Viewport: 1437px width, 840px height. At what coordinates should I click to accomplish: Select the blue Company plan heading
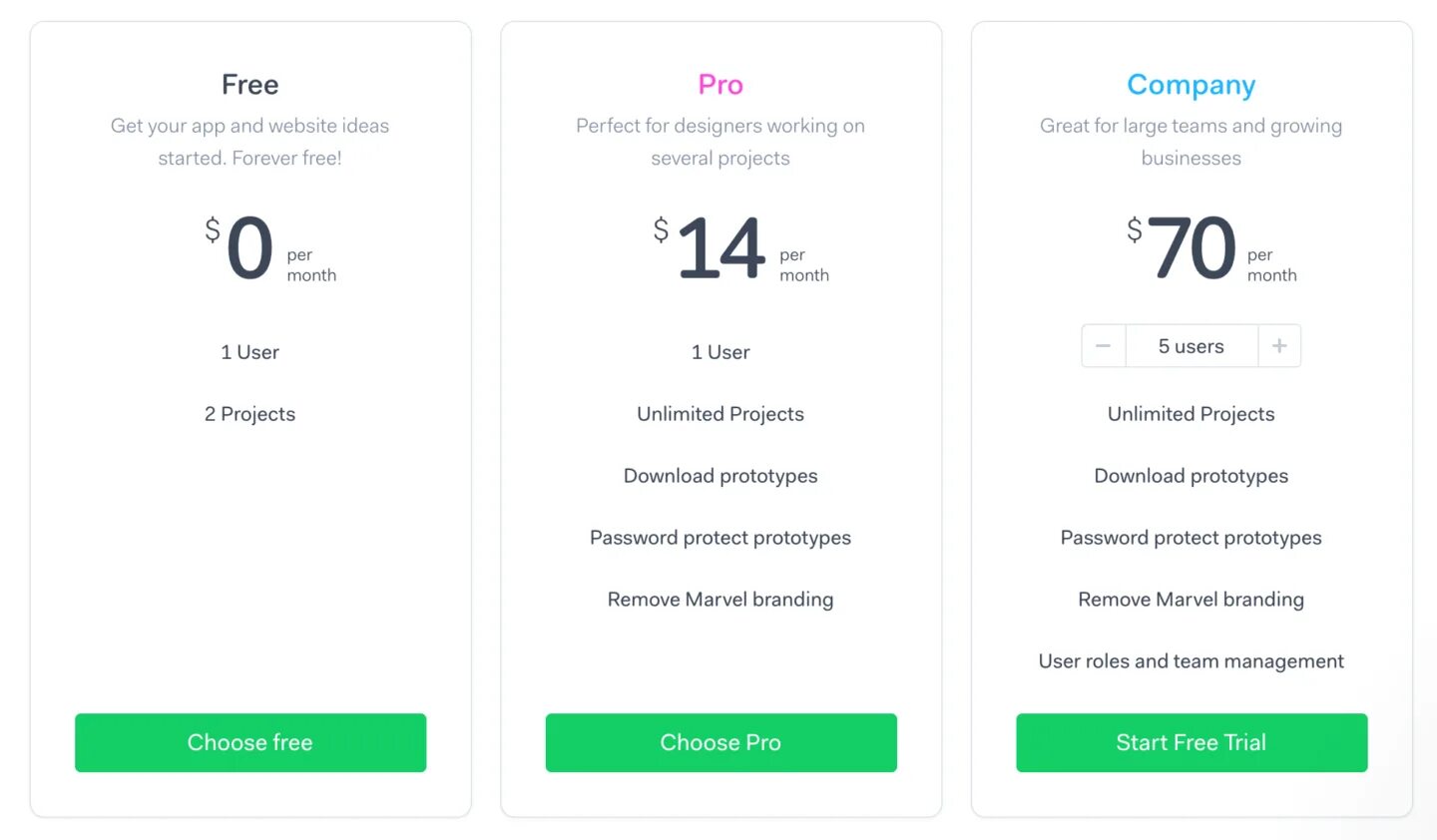tap(1192, 85)
